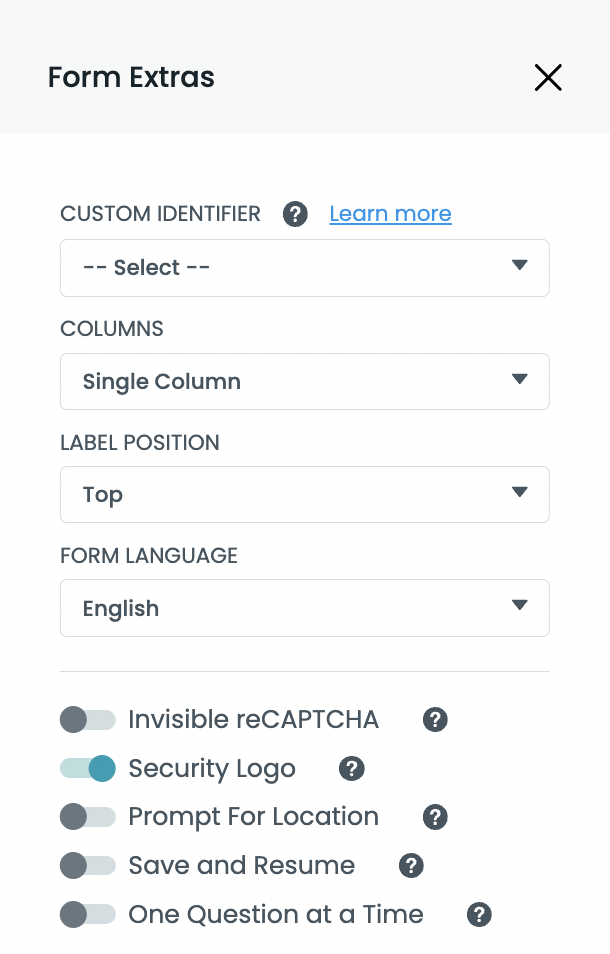The image size is (610, 954).
Task: Enable the Save and Resume toggle
Action: point(88,866)
